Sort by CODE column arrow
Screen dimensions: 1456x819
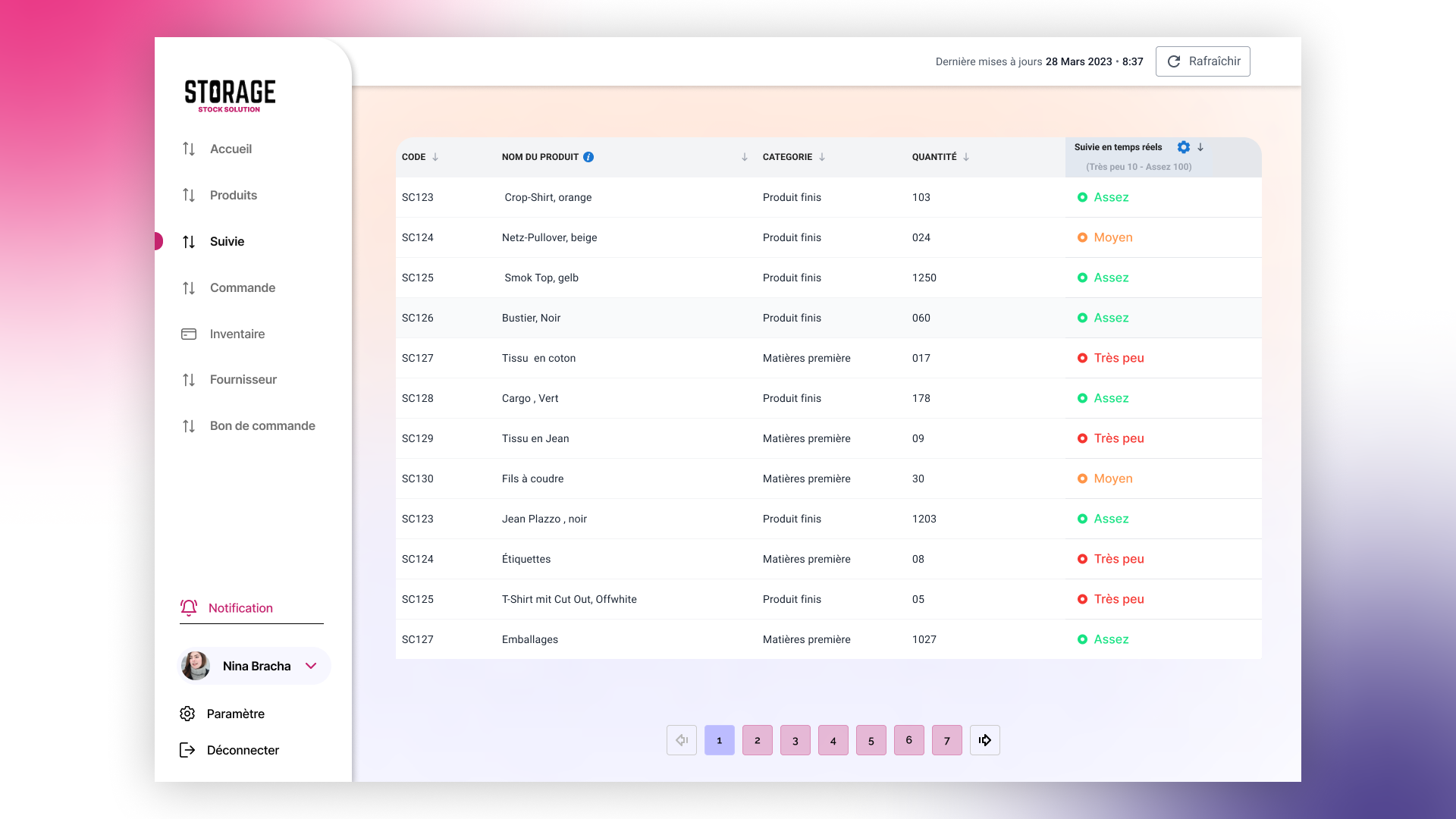point(435,157)
